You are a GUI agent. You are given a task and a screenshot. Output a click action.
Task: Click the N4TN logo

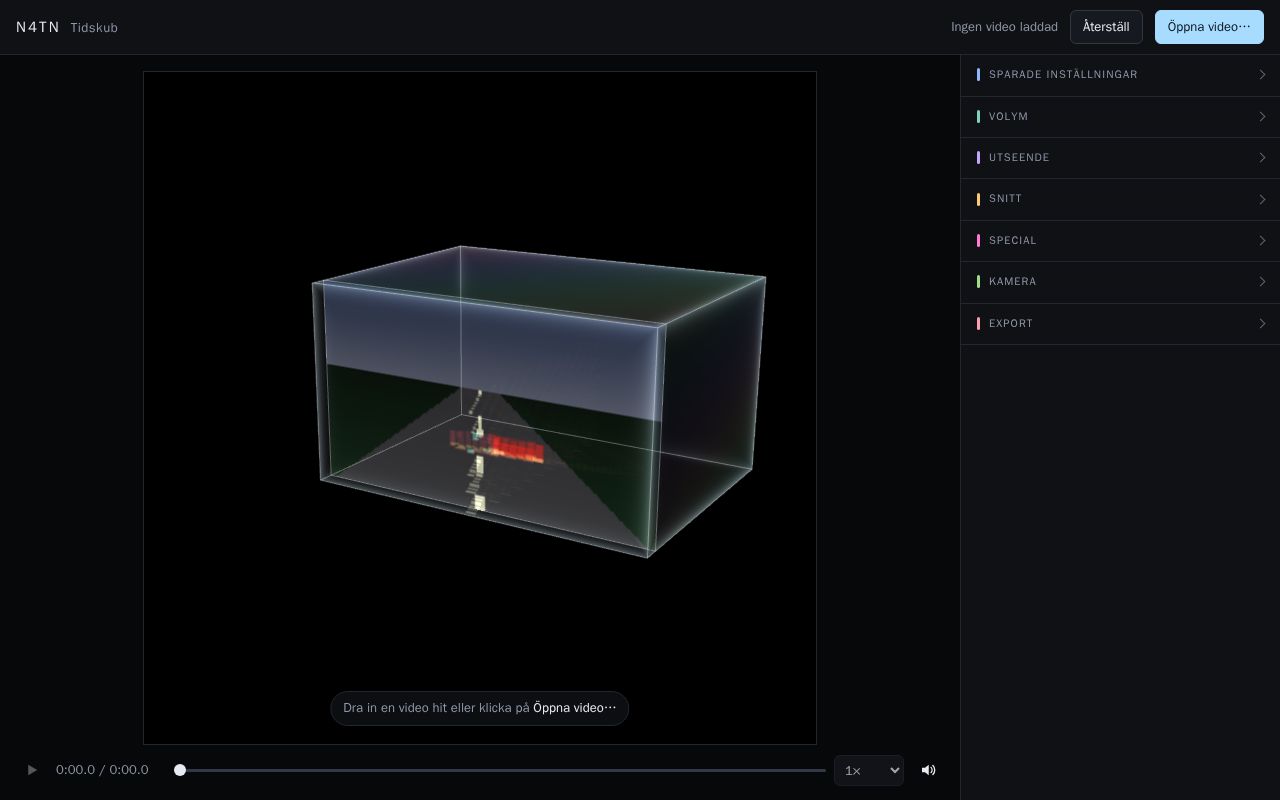pyautogui.click(x=38, y=27)
